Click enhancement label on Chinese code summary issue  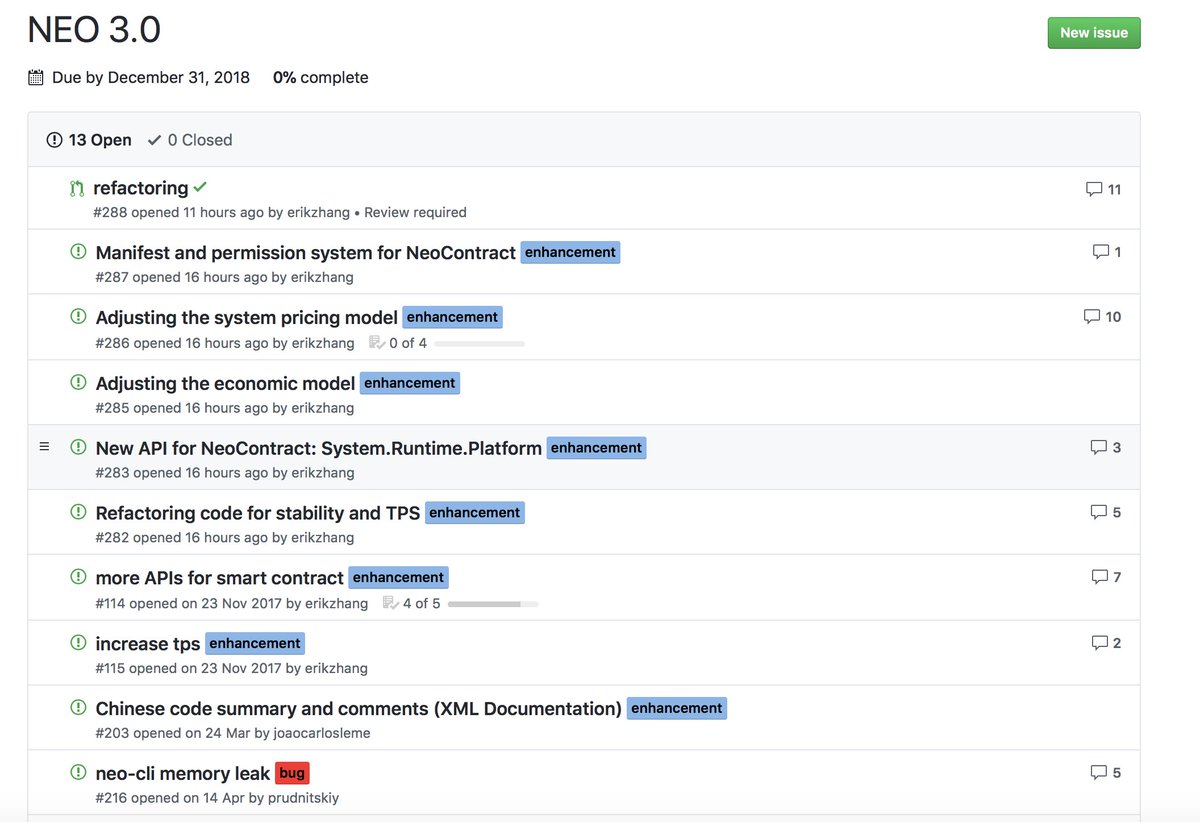677,709
